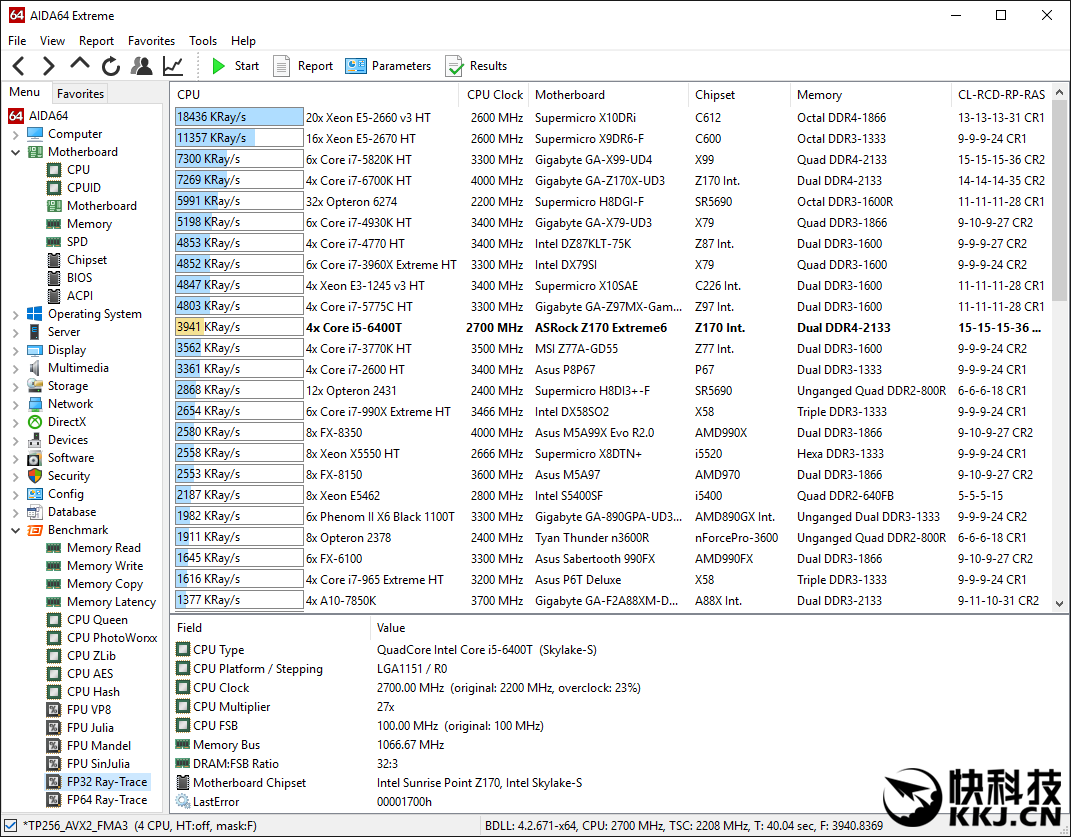The height and width of the screenshot is (837, 1071).
Task: Select Memory Read benchmark
Action: point(94,548)
